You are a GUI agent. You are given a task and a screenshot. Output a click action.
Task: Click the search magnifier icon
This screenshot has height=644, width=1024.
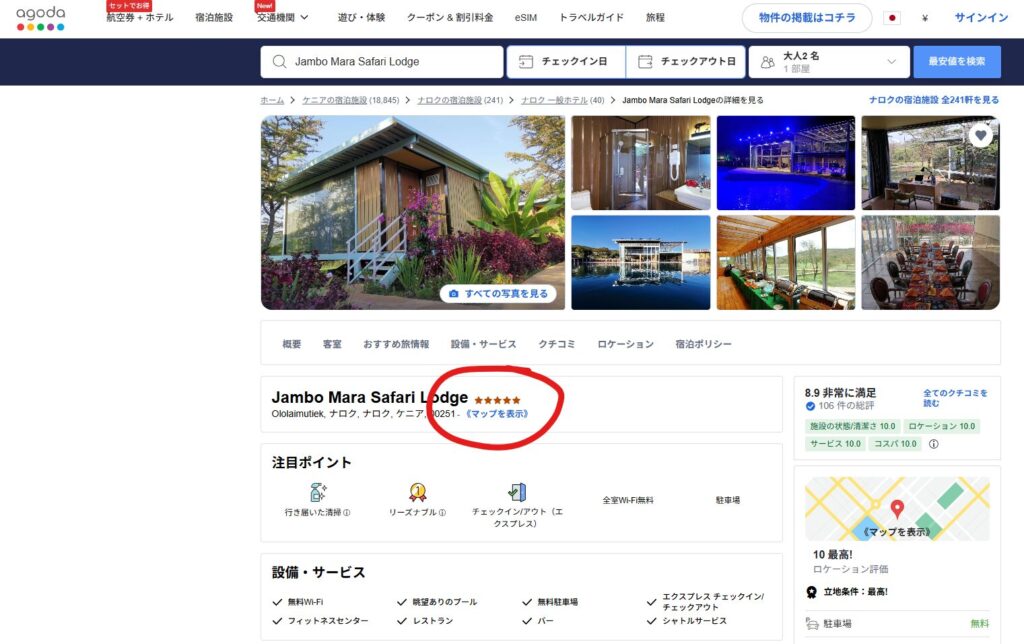[280, 61]
